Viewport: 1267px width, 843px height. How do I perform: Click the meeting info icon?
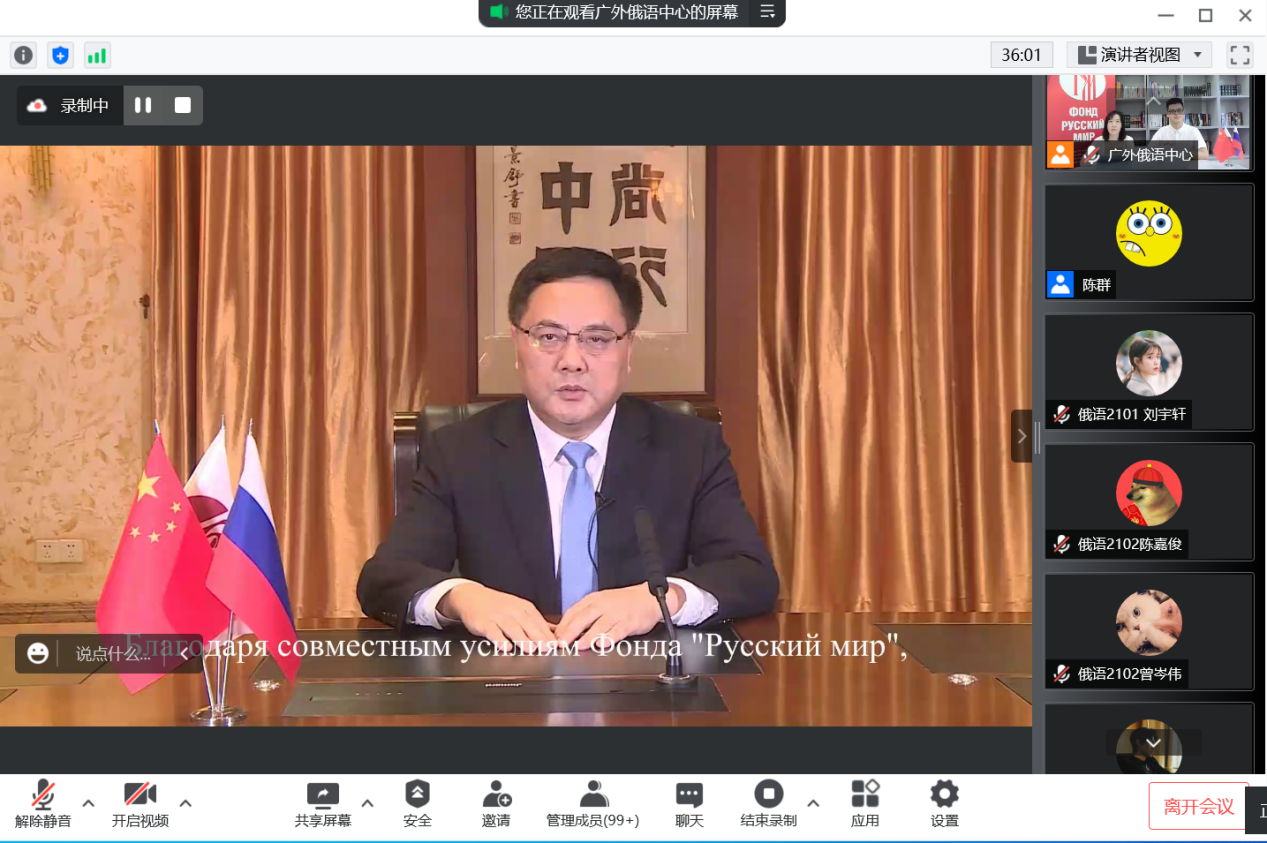pos(23,55)
